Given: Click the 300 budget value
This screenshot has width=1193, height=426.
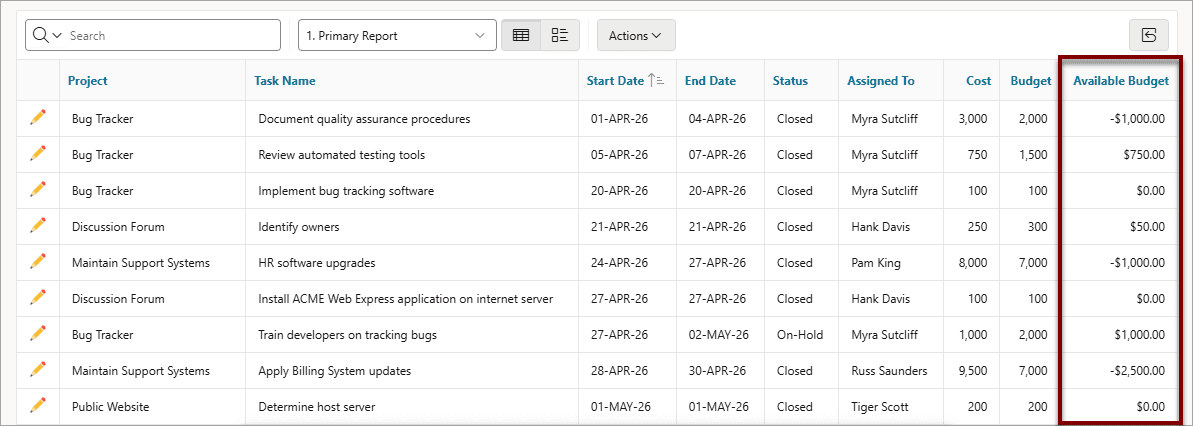Looking at the screenshot, I should point(1037,227).
